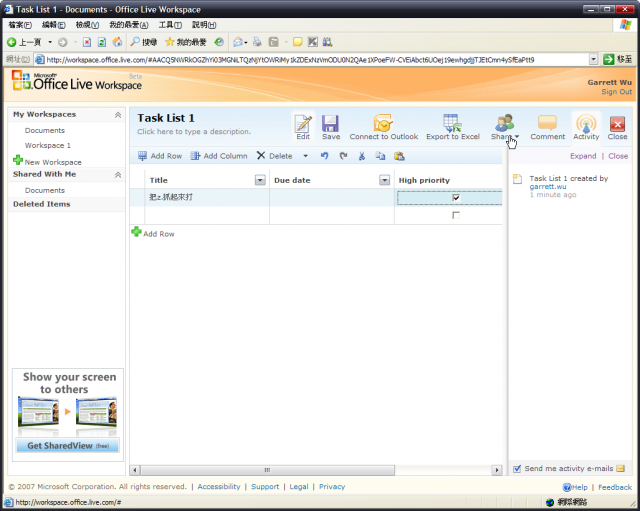Screen dimensions: 640x511
Task: Click the URL address bar
Action: point(312,60)
